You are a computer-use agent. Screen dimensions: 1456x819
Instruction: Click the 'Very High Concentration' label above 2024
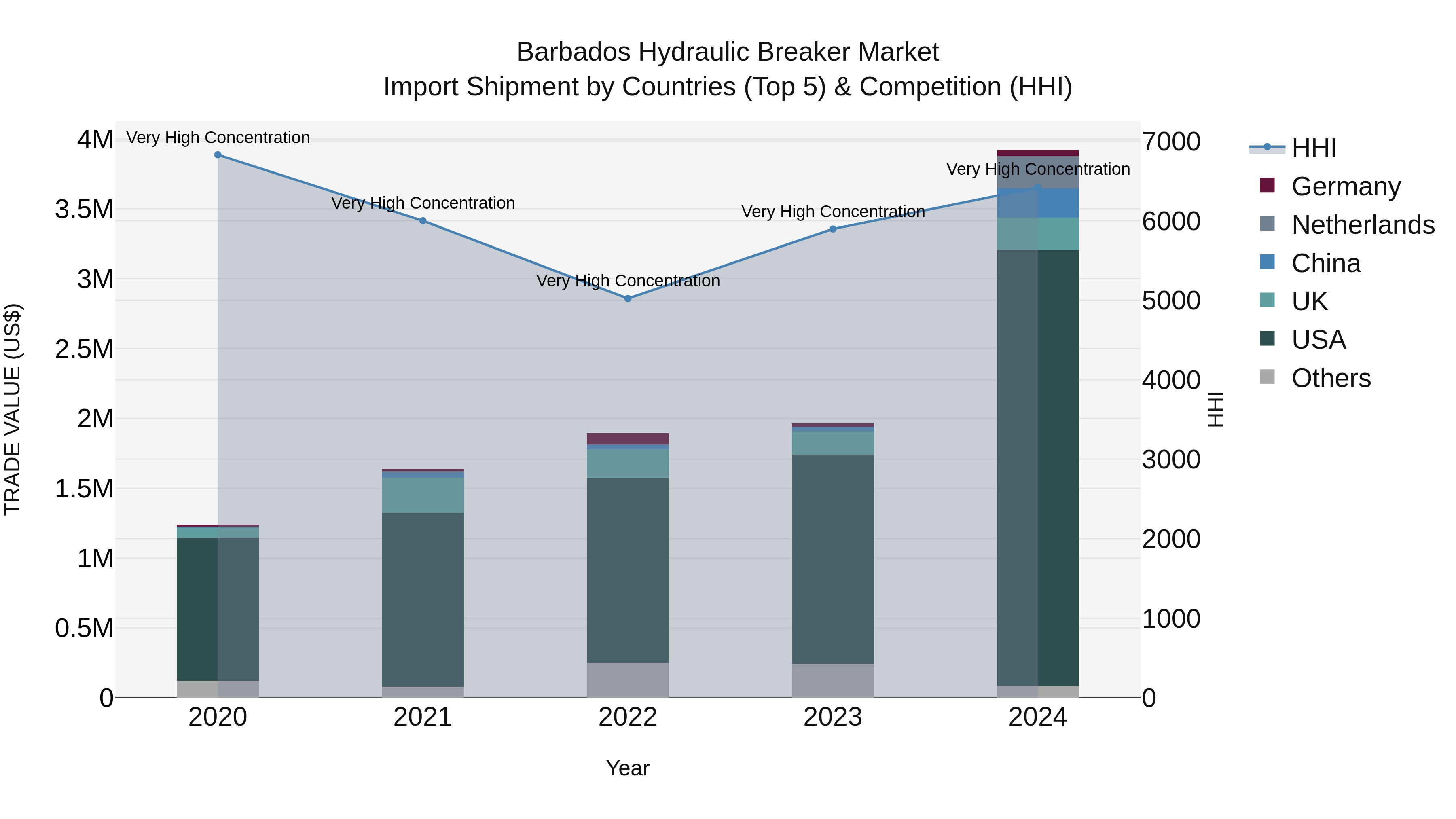[1038, 169]
